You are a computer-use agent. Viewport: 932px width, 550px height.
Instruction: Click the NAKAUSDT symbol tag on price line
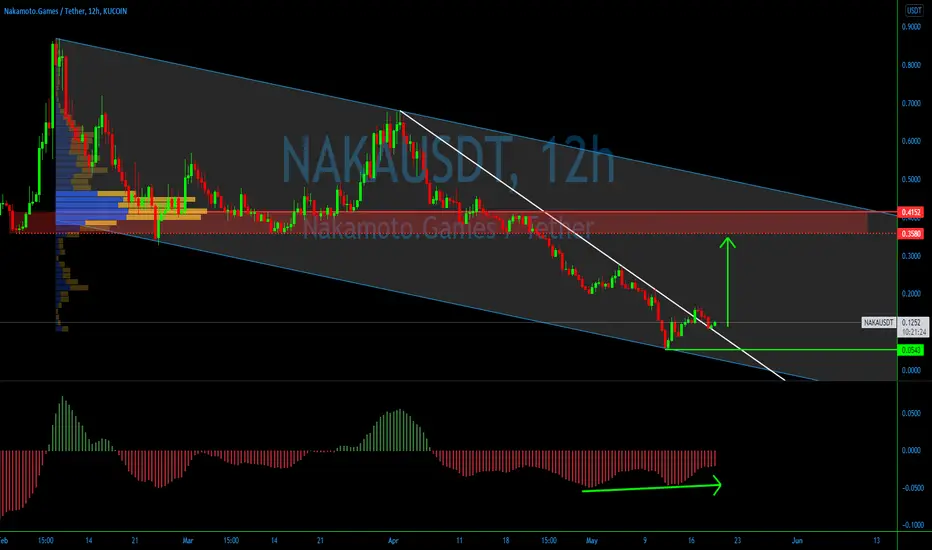(x=879, y=322)
